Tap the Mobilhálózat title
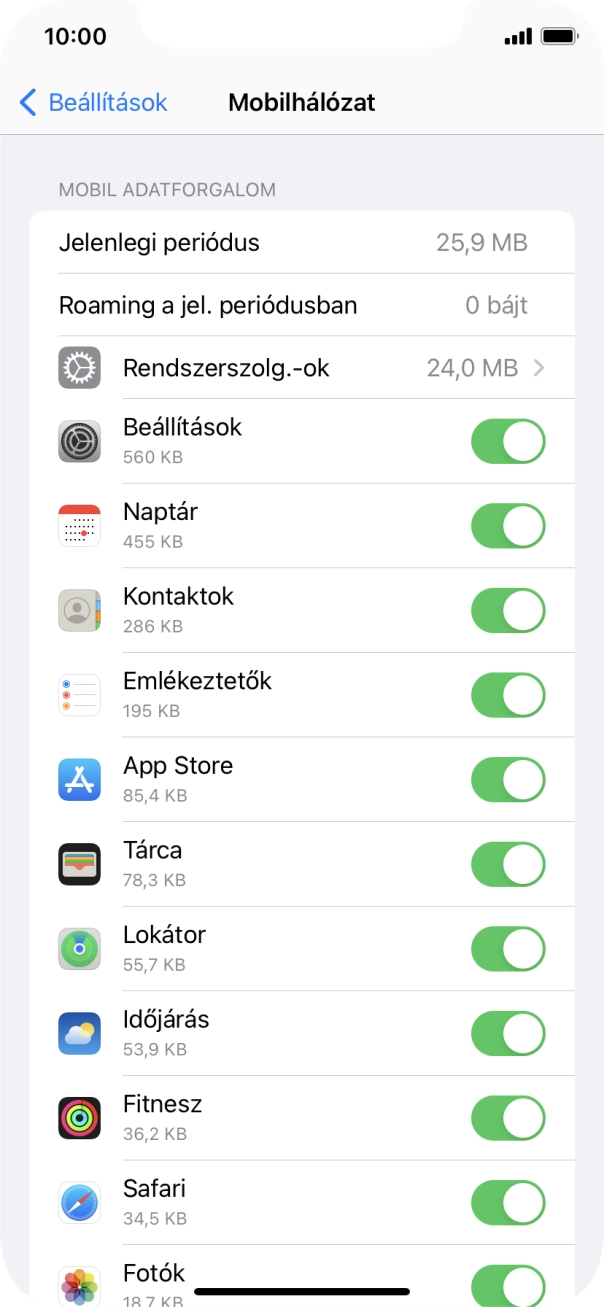The width and height of the screenshot is (604, 1307). [302, 102]
